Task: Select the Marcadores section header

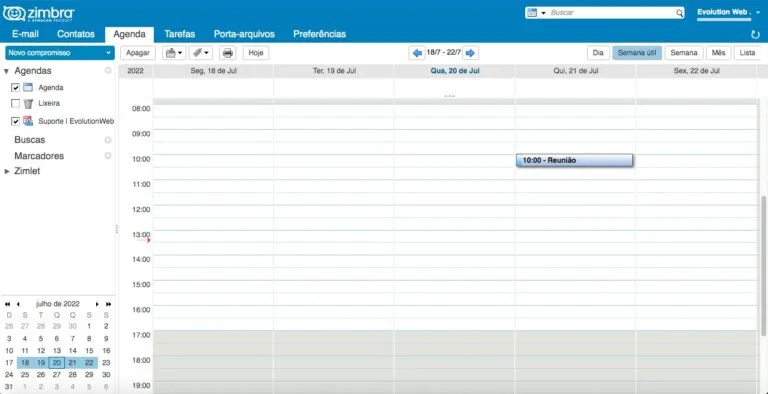Action: click(x=39, y=156)
